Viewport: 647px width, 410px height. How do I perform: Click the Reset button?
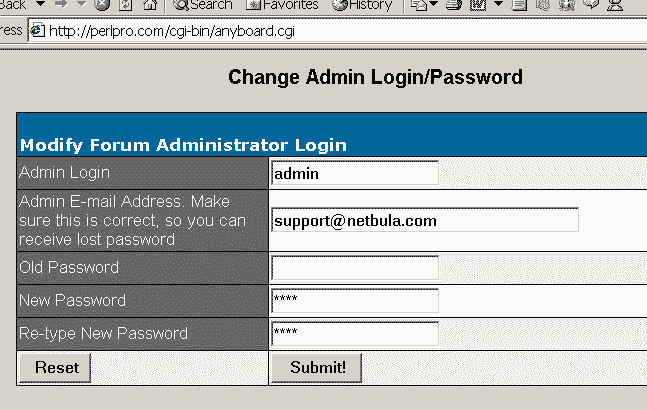55,368
